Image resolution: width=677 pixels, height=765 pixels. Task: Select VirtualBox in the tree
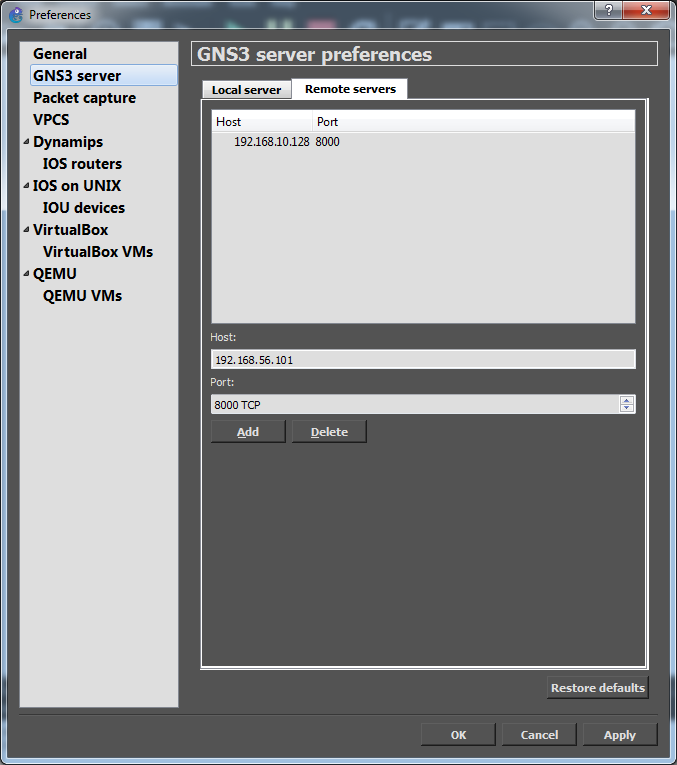tap(70, 229)
